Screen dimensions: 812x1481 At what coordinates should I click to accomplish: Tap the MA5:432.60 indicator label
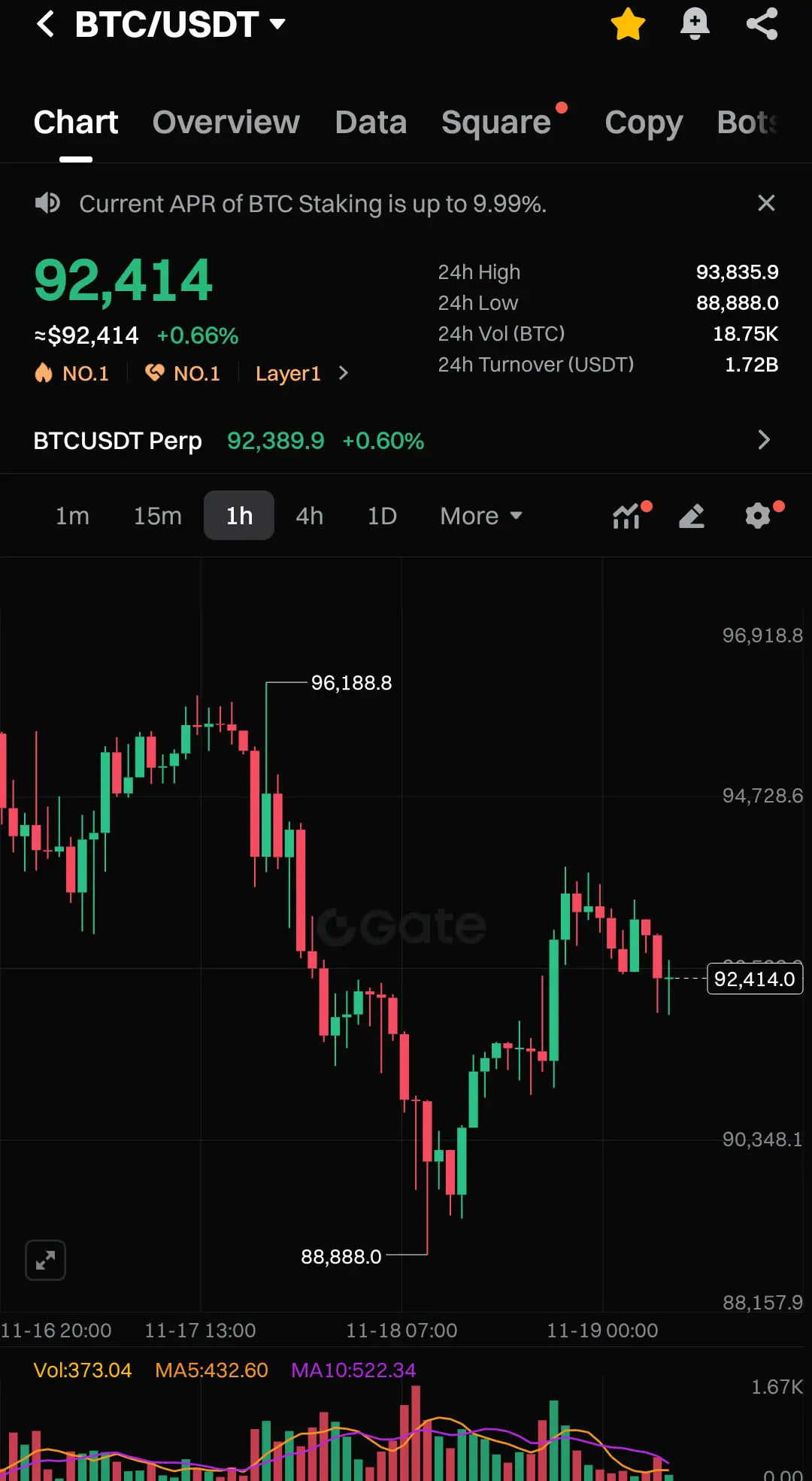[212, 1370]
